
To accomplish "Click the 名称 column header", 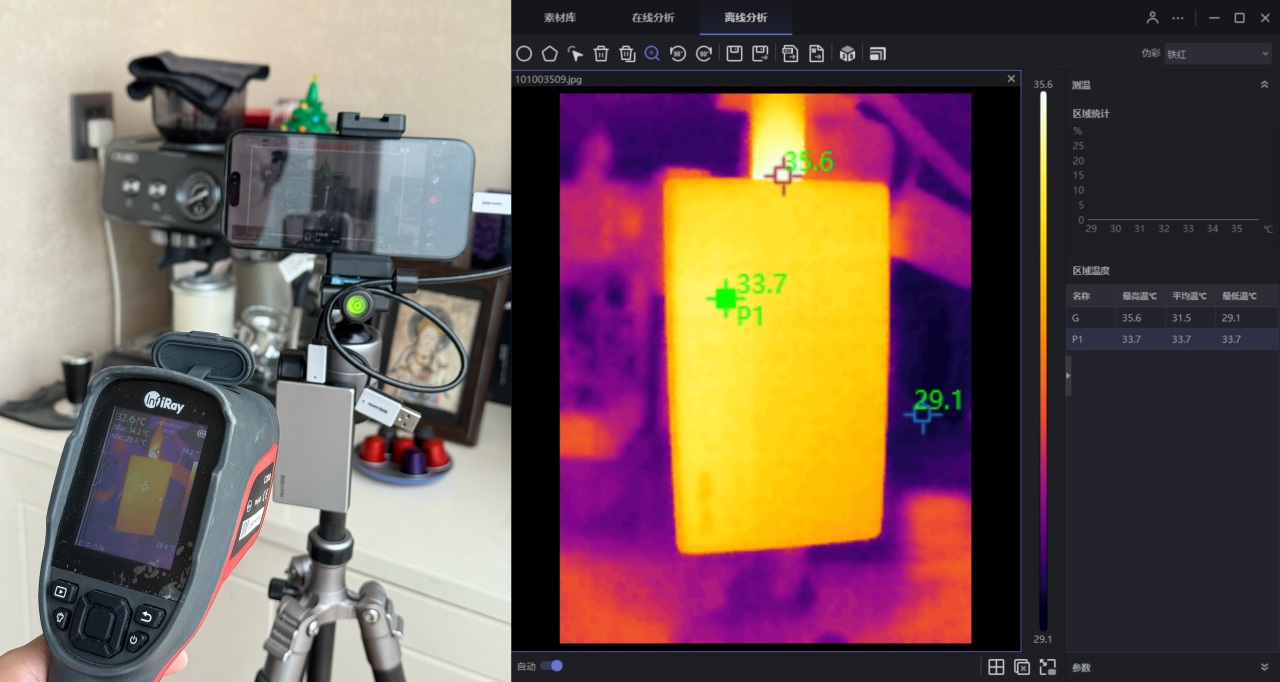I will click(1081, 296).
